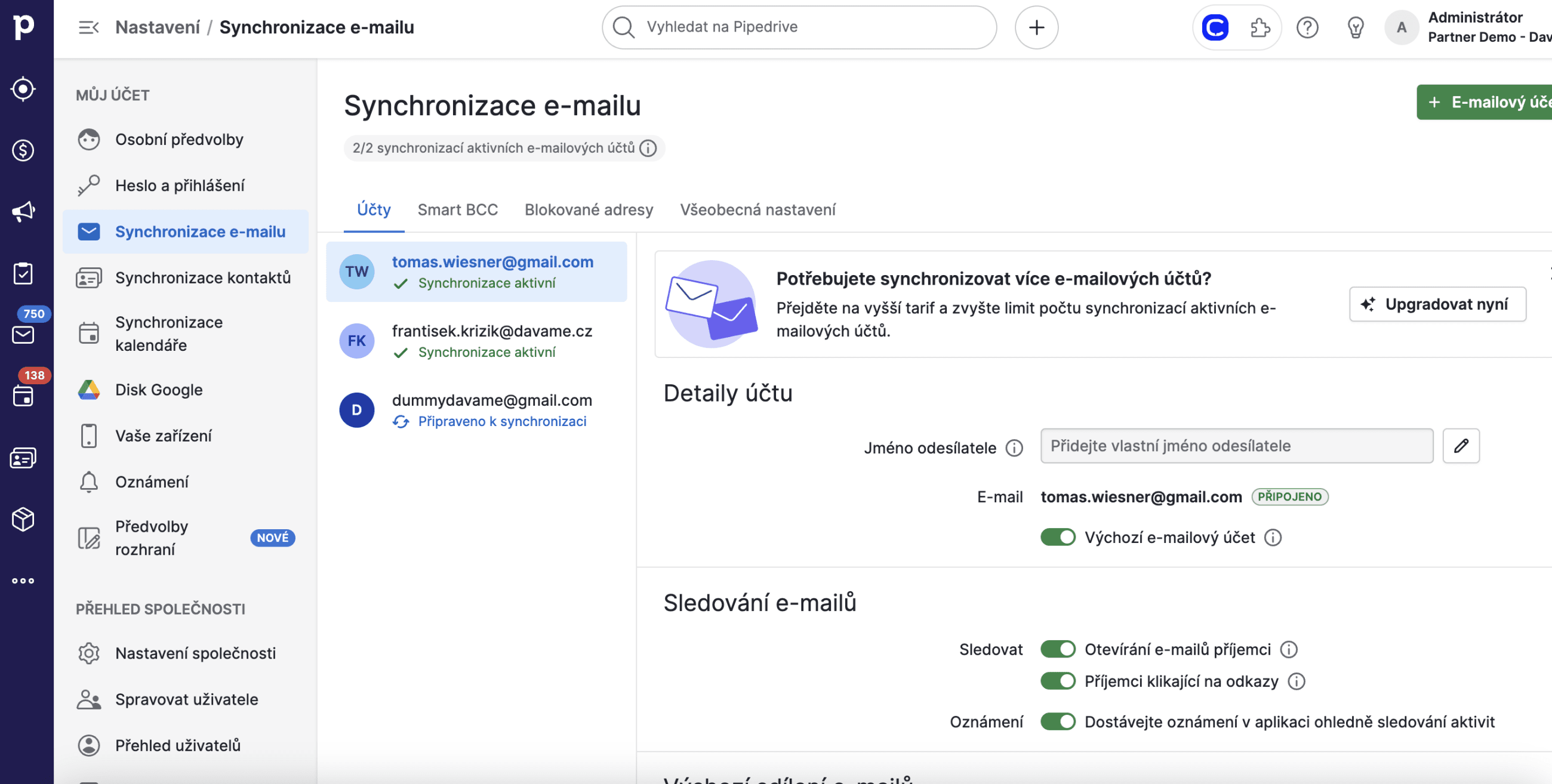The image size is (1552, 784).
Task: Open mail inbox icon with 750 badge
Action: coord(23,334)
